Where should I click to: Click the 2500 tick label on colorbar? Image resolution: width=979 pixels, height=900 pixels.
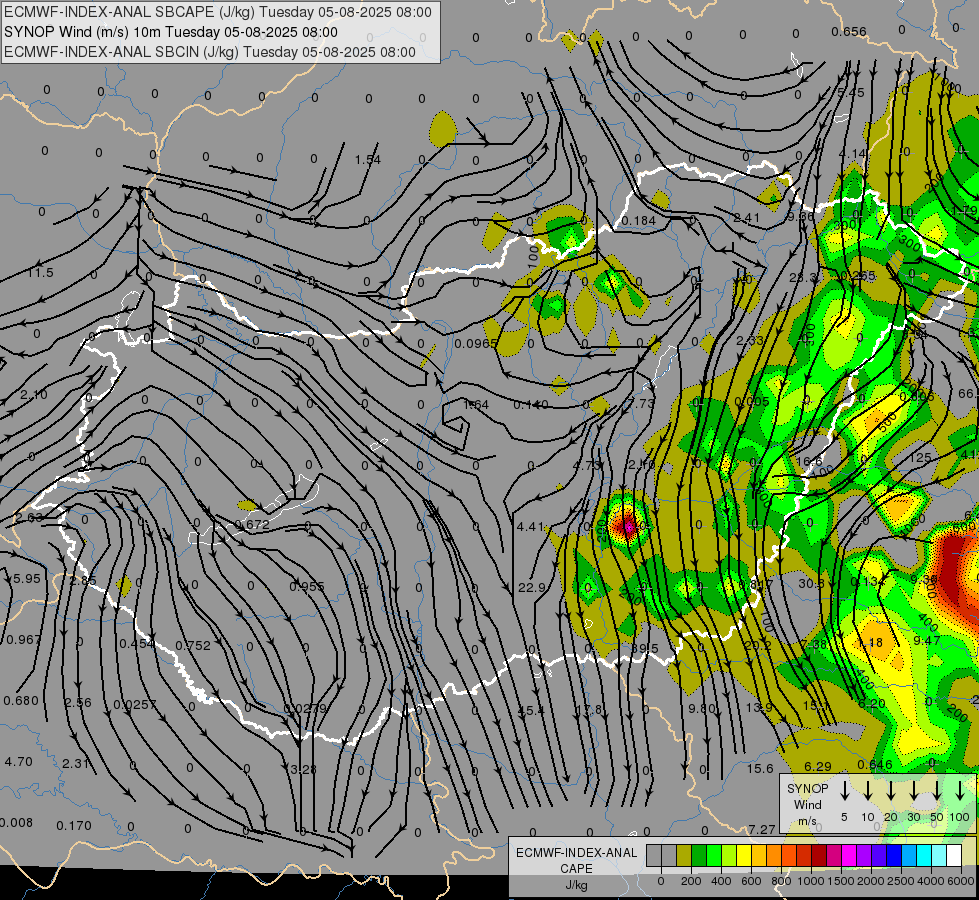(901, 881)
